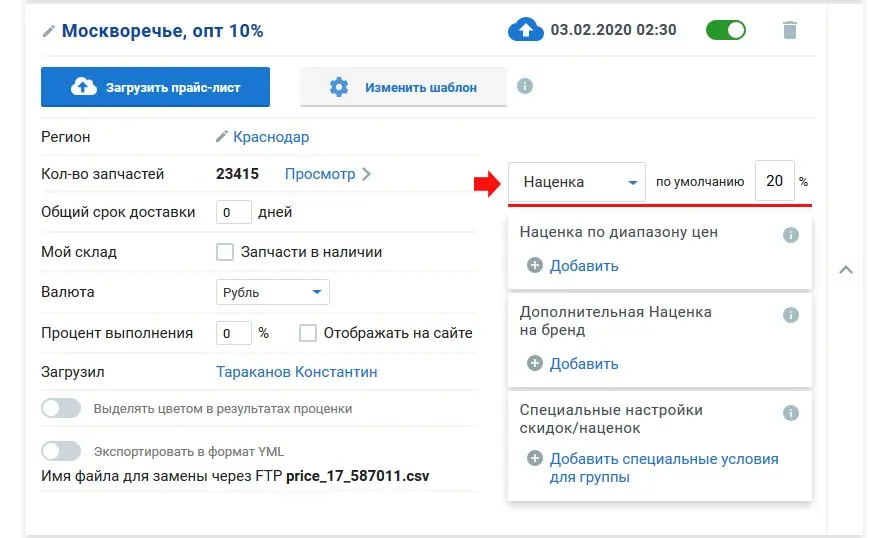Click Загрузить прайс-лист button
Screen dimensions: 880x538
[155, 87]
